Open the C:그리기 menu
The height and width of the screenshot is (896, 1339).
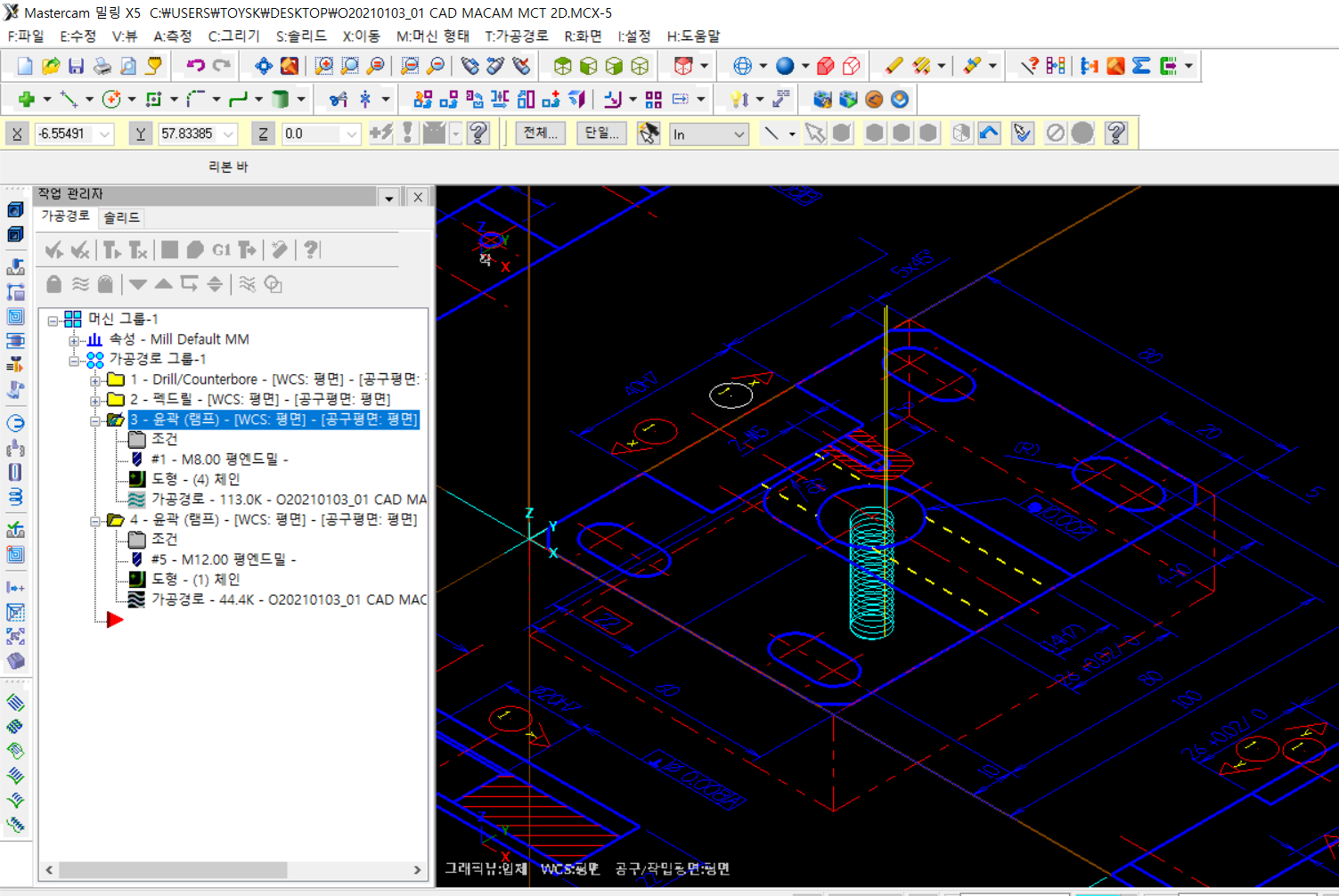point(234,36)
